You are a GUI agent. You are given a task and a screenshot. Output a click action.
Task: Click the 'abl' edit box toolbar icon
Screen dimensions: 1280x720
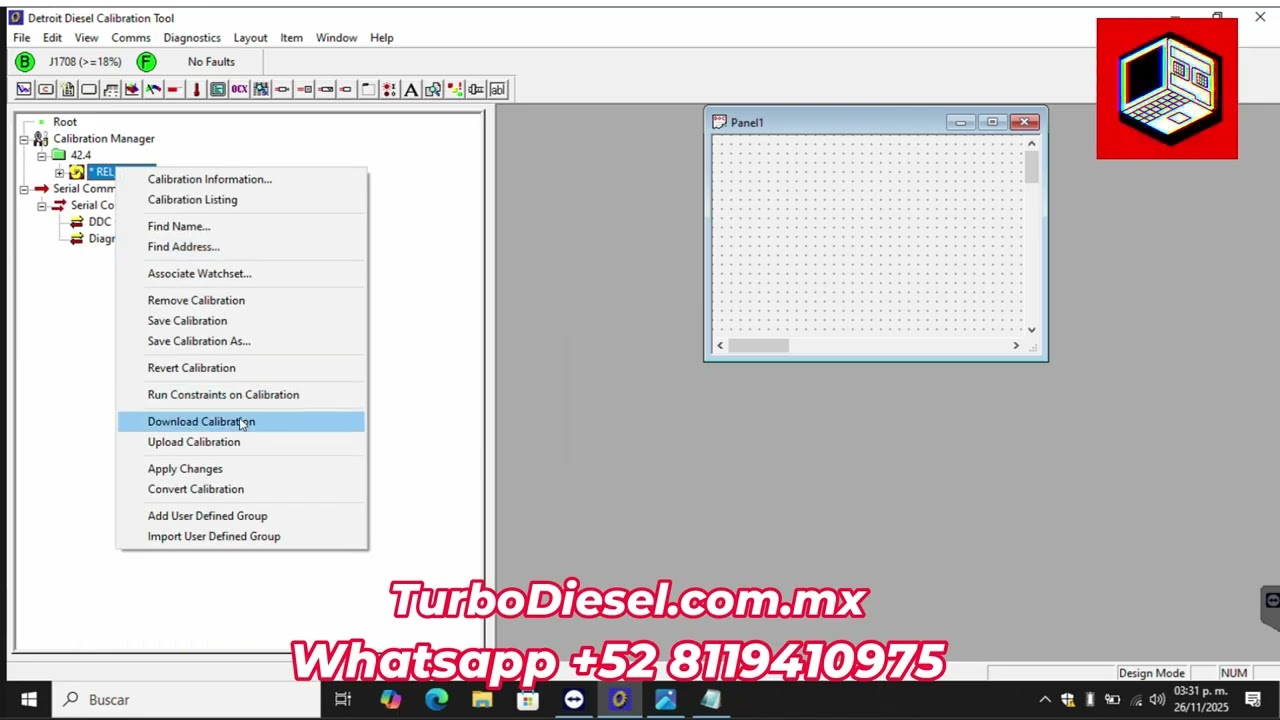497,89
